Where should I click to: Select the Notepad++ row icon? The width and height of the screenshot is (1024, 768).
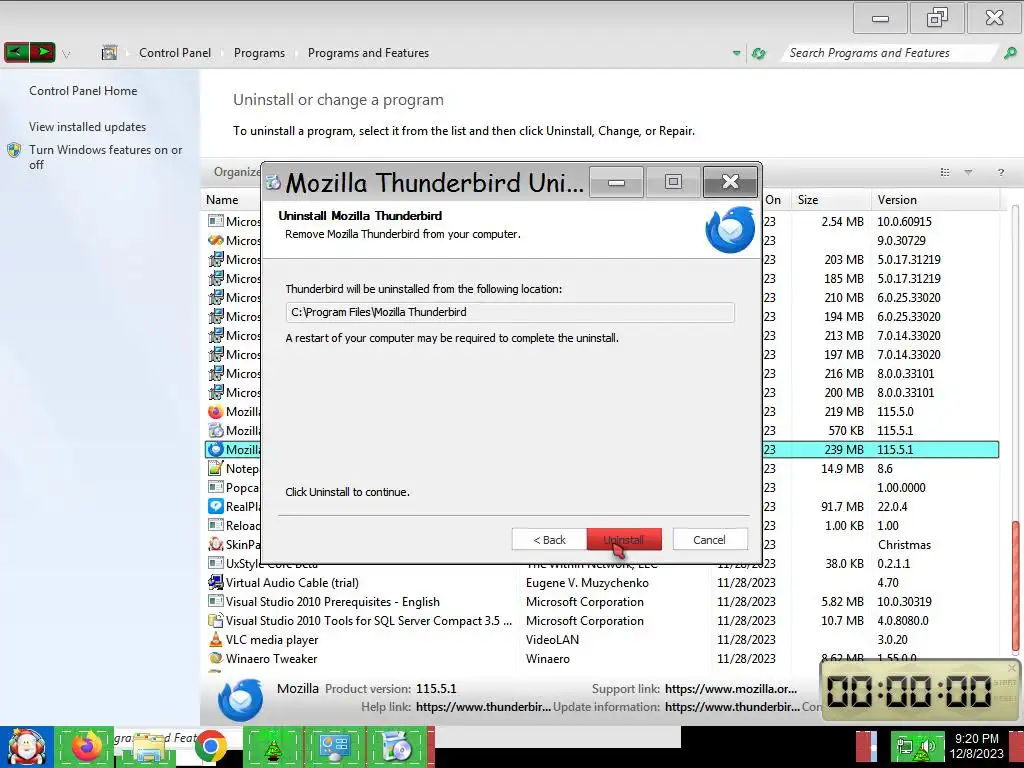216,468
